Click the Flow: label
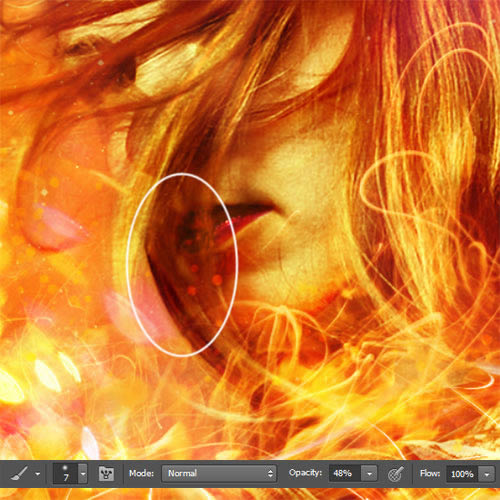Image resolution: width=500 pixels, height=500 pixels. [430, 473]
